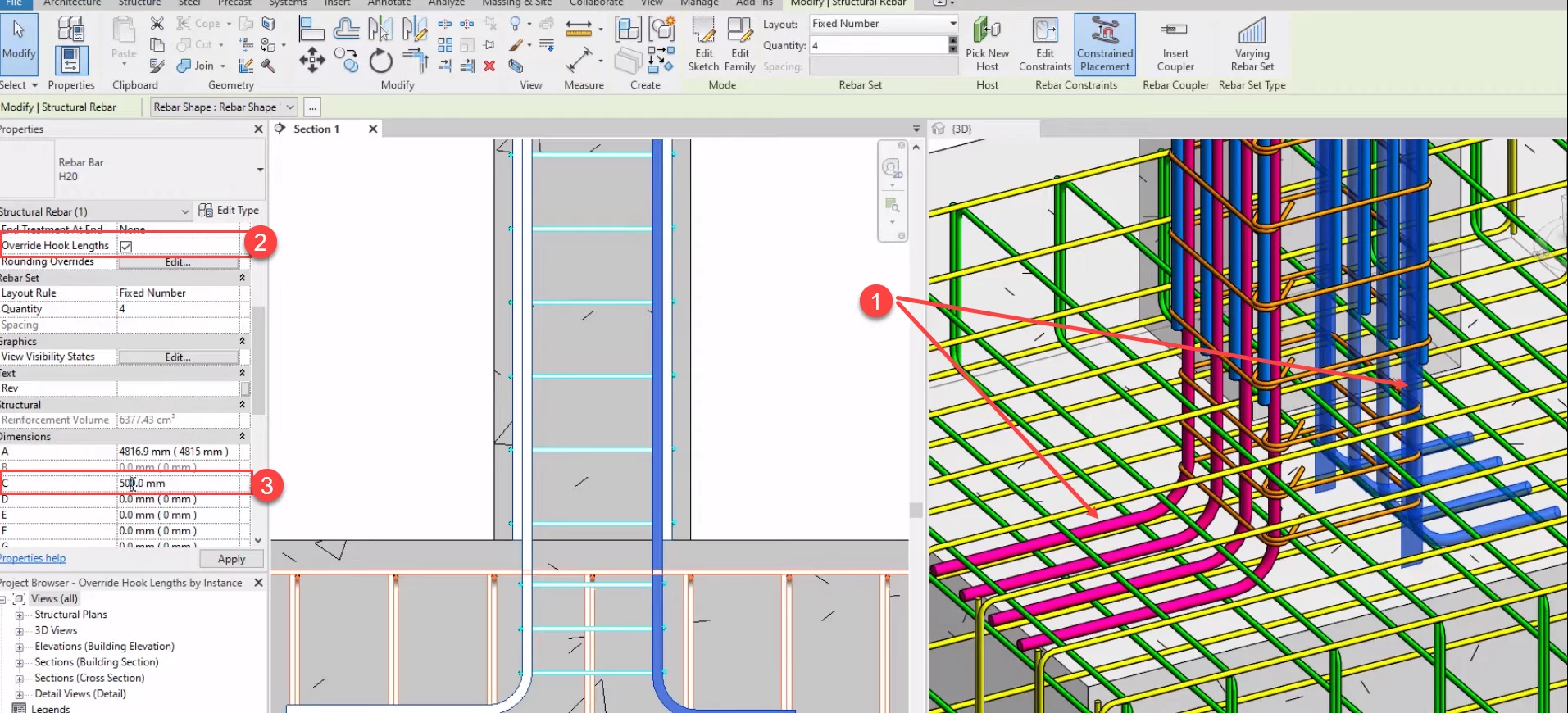The width and height of the screenshot is (1568, 713).
Task: Uncheck Override Hook Lengths checkbox
Action: tap(126, 246)
